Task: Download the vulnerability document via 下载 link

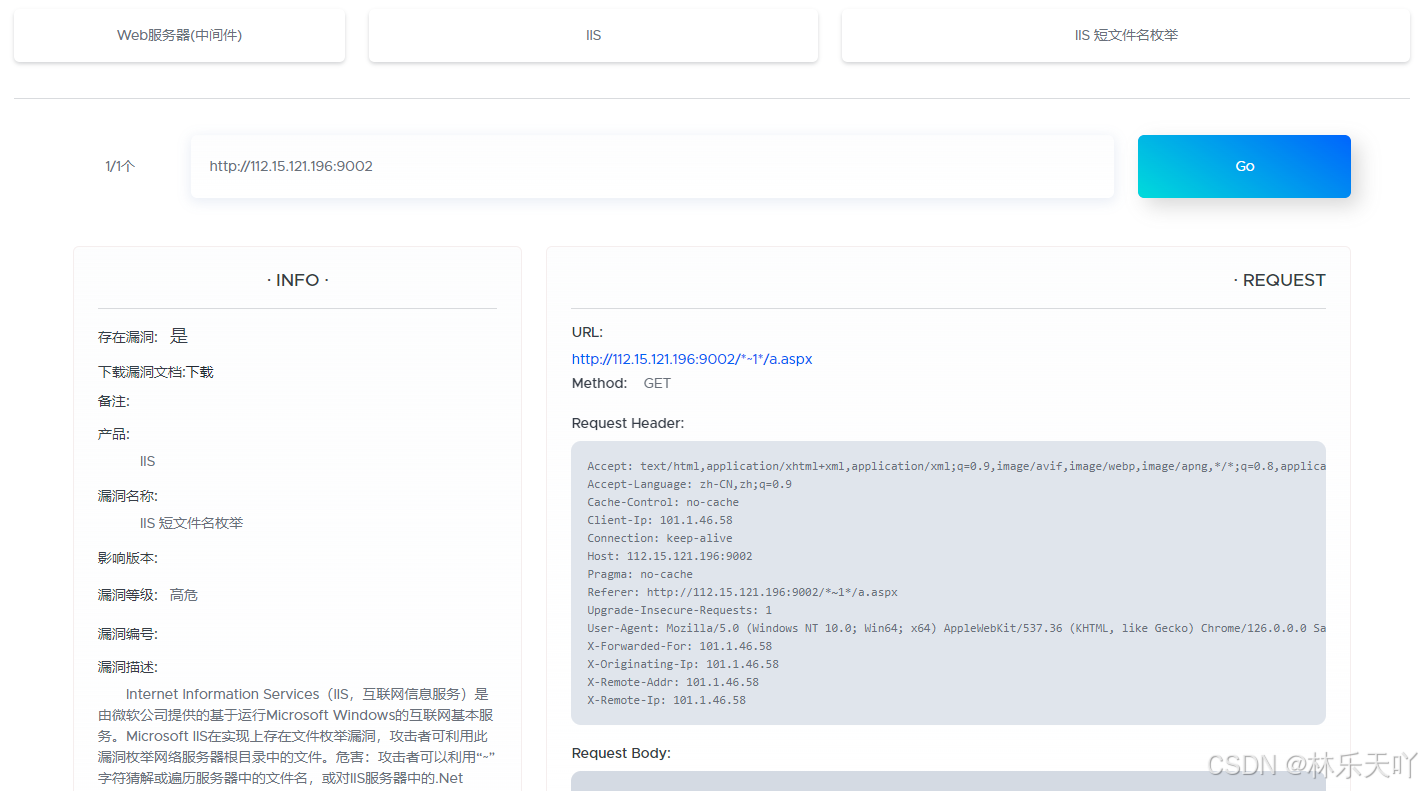Action: click(200, 372)
